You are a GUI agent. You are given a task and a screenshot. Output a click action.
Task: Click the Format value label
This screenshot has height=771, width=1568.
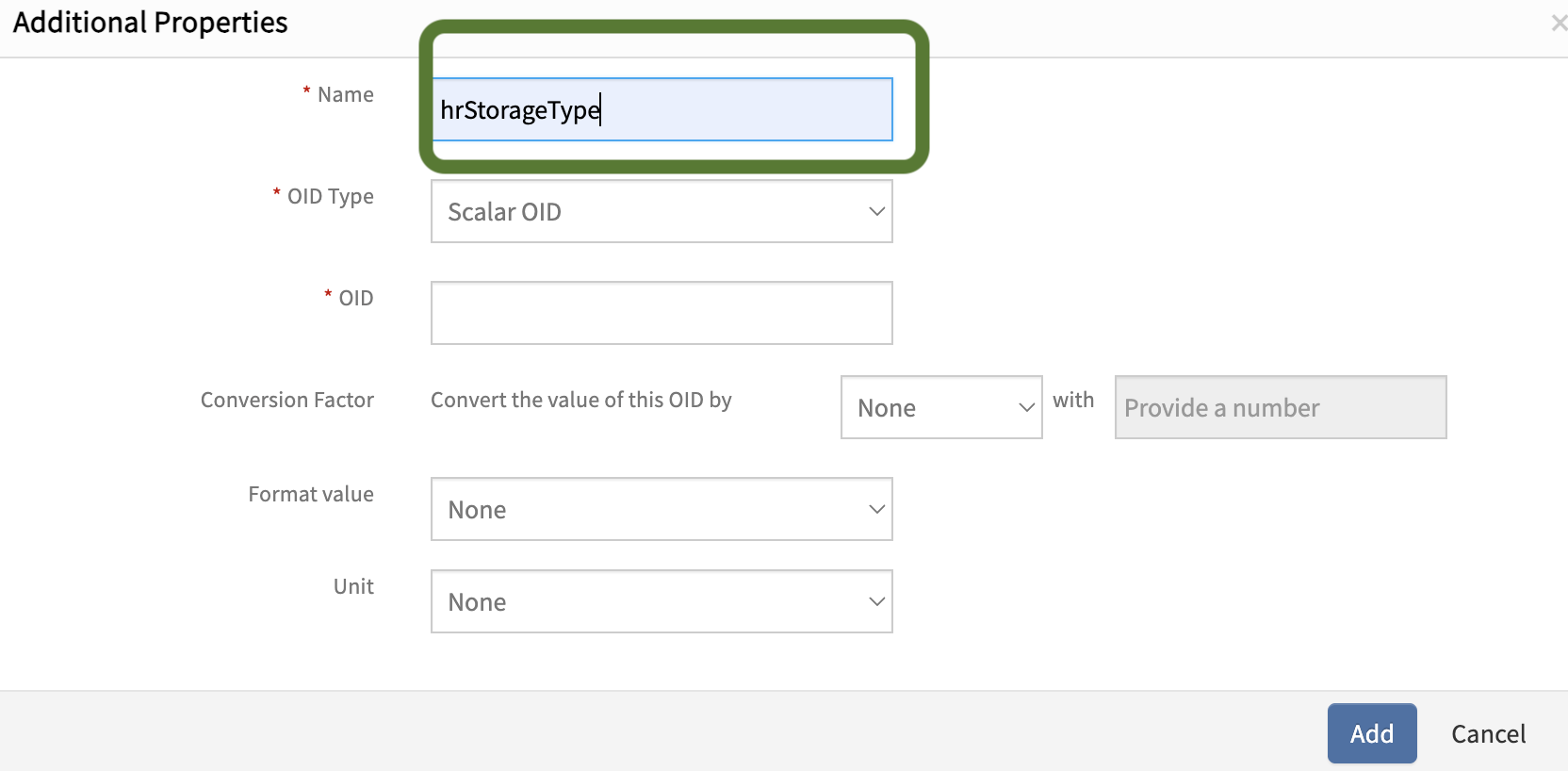[311, 494]
